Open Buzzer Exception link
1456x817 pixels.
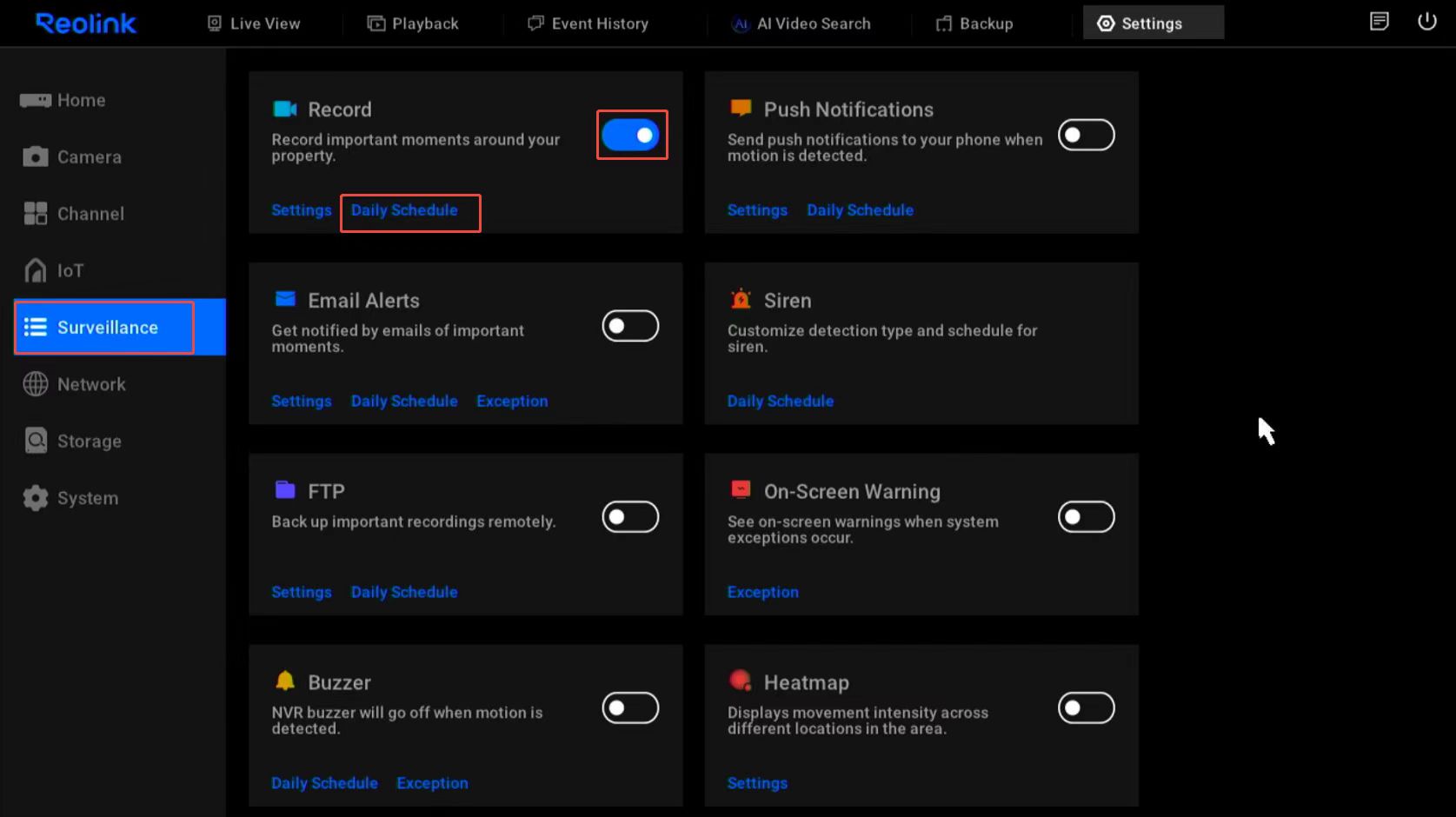pos(432,783)
